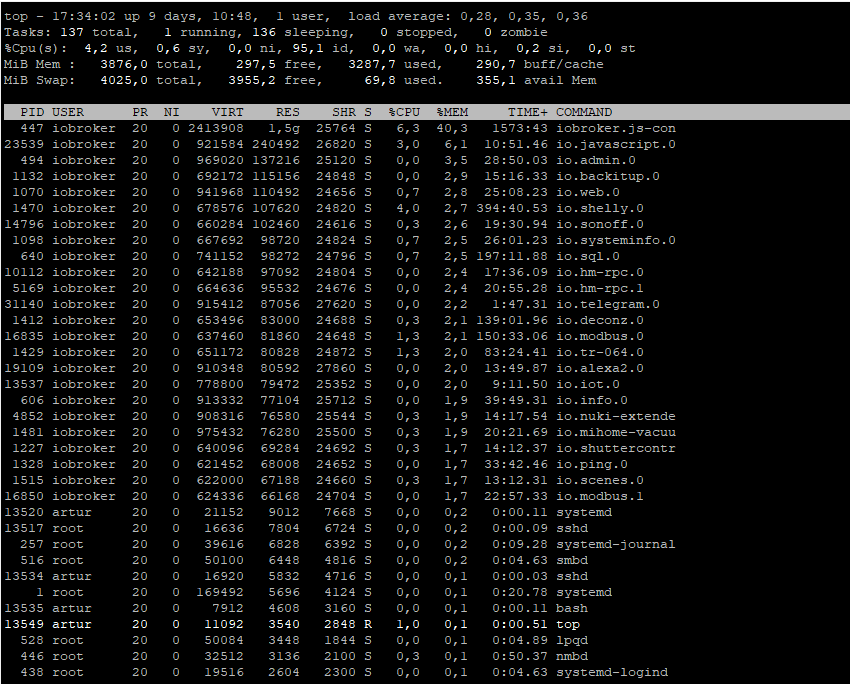Select the R state in the top row
Image resolution: width=850 pixels, height=684 pixels.
point(368,624)
